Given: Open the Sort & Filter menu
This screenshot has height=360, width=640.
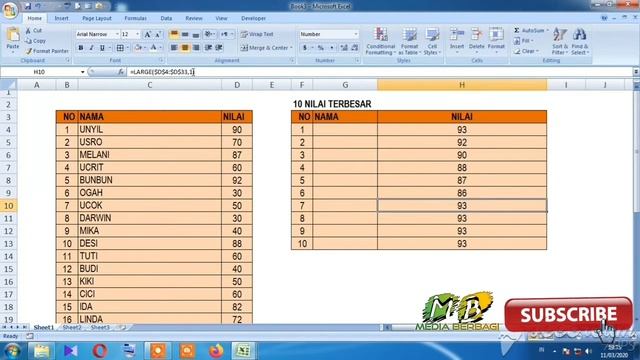Looking at the screenshot, I should point(560,41).
